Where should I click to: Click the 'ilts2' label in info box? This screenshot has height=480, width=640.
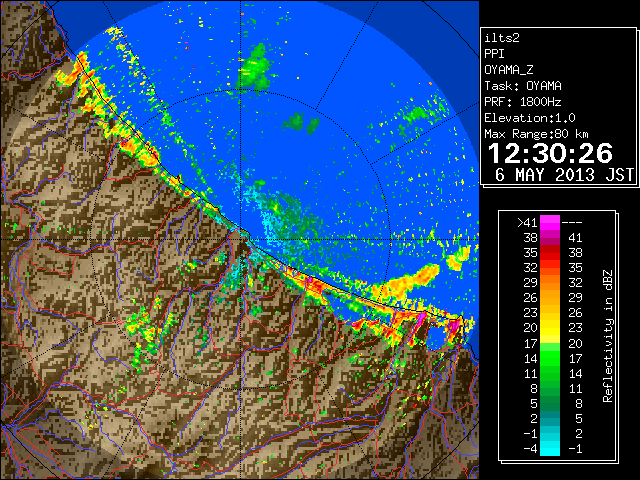click(502, 38)
